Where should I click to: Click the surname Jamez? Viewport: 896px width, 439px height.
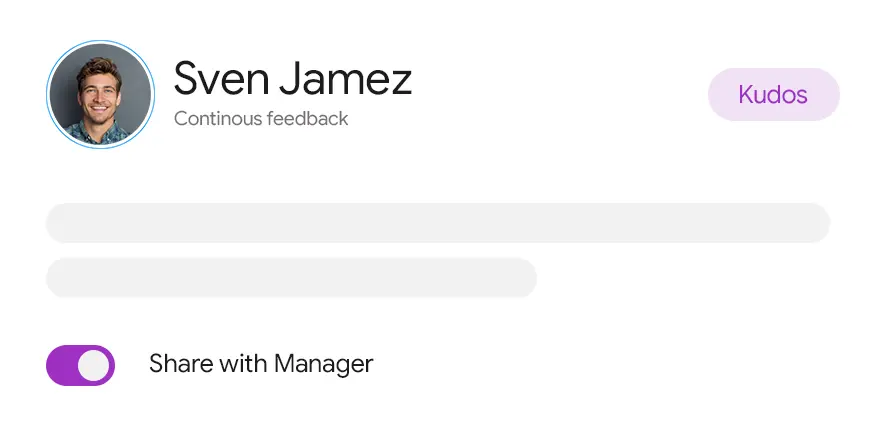[x=341, y=78]
